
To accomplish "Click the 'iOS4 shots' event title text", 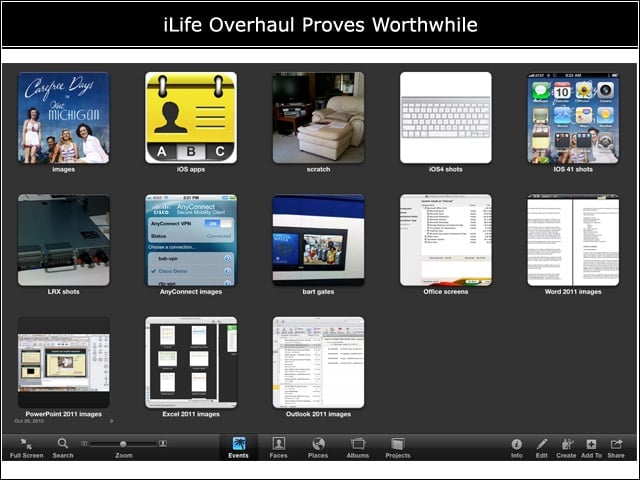I will pyautogui.click(x=446, y=169).
